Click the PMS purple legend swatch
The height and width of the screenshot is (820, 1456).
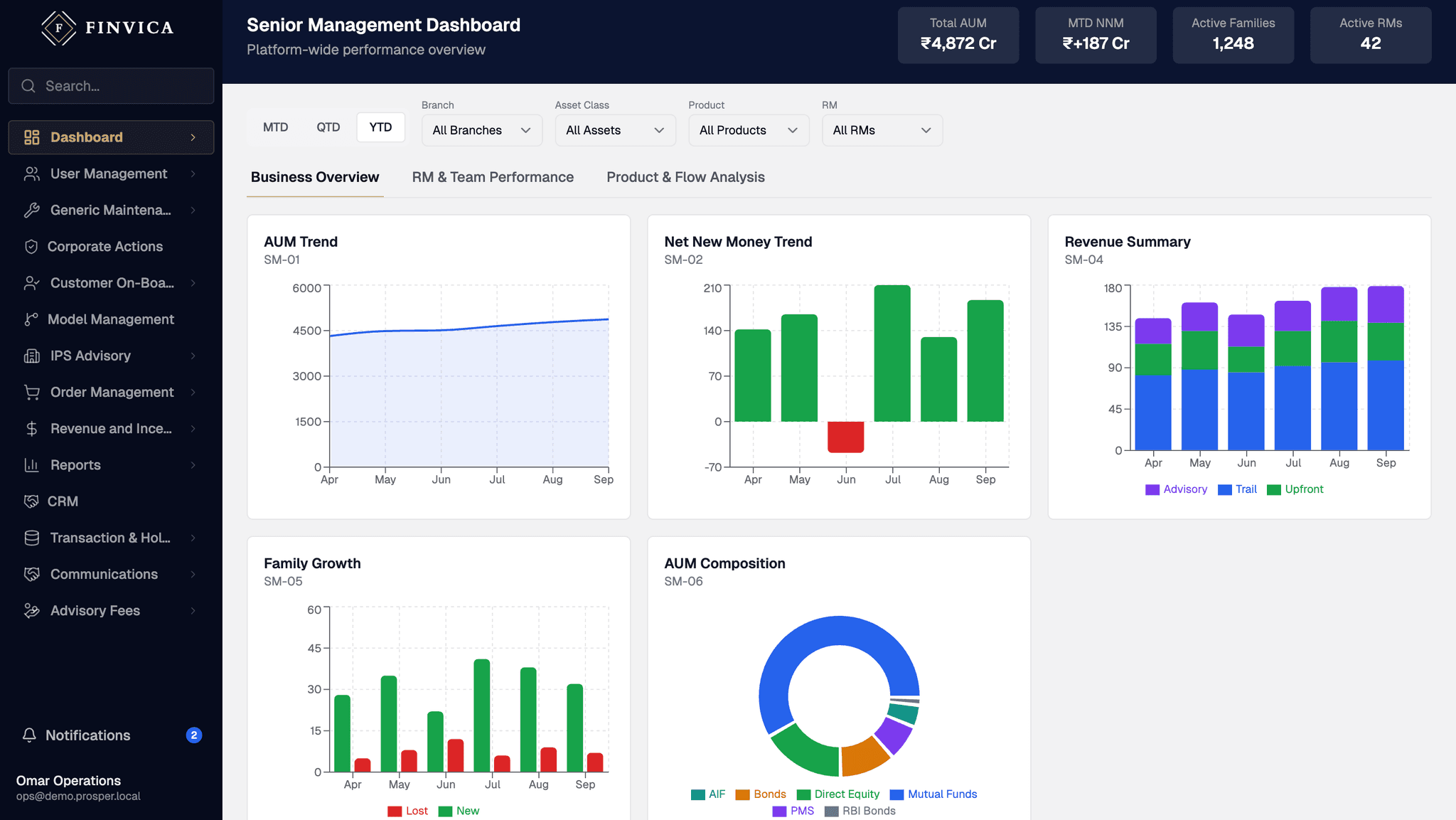pyautogui.click(x=780, y=811)
